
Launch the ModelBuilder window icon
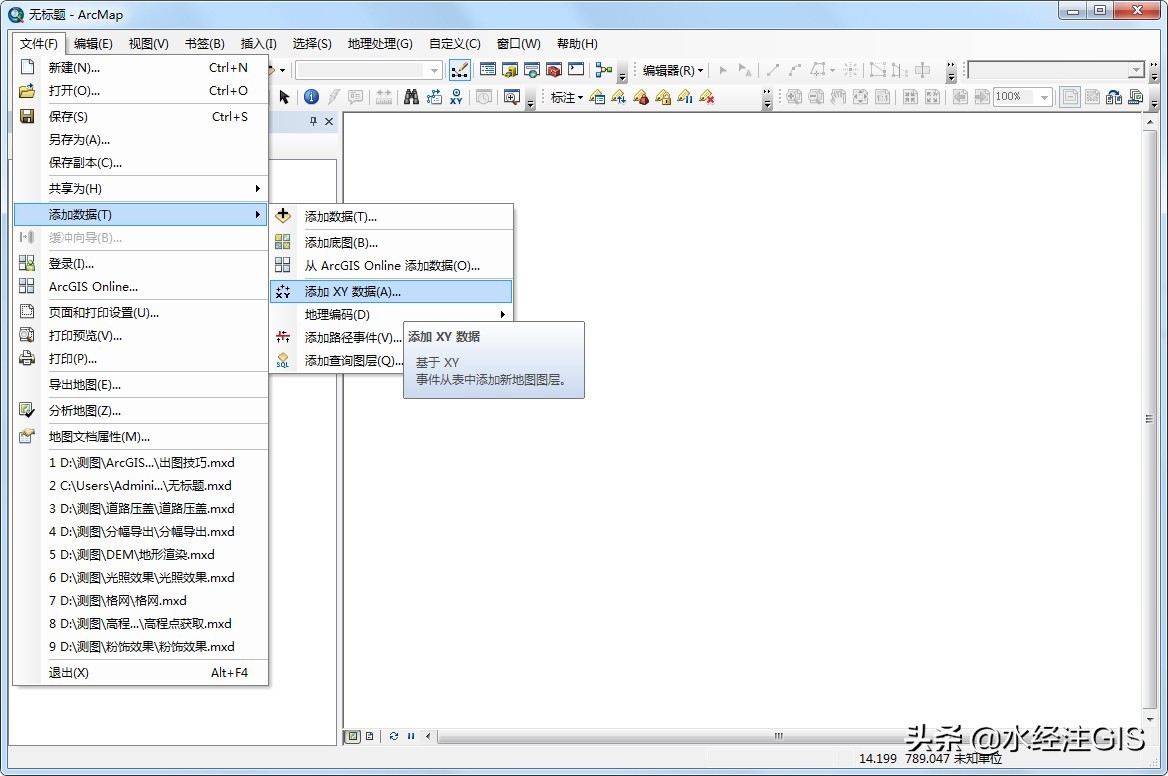coord(603,70)
